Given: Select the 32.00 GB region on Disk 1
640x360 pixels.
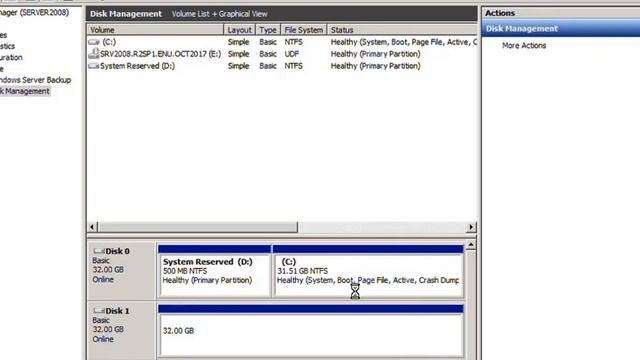Looking at the screenshot, I should click(x=311, y=331).
